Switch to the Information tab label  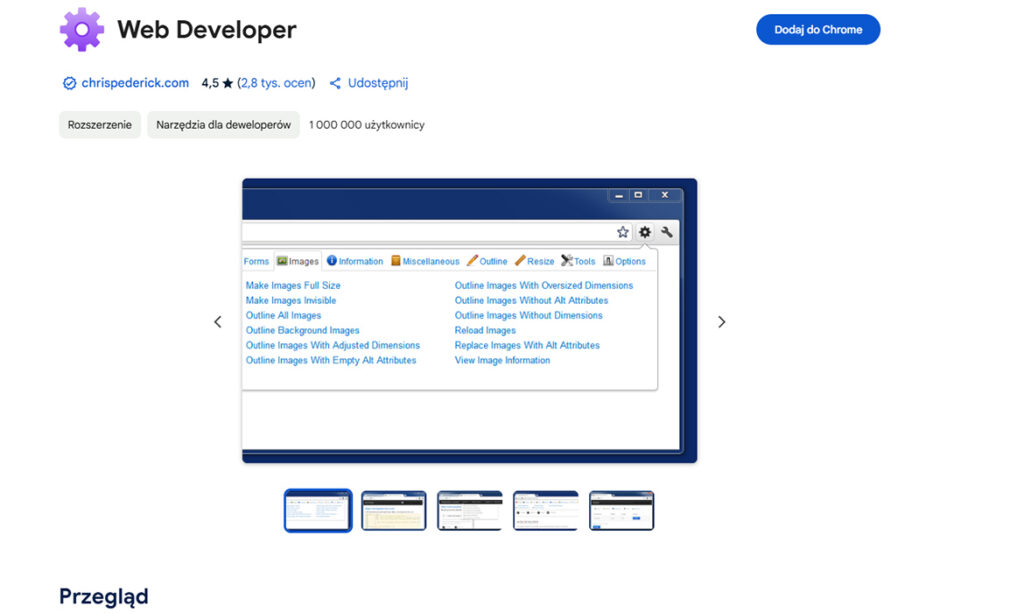[360, 261]
